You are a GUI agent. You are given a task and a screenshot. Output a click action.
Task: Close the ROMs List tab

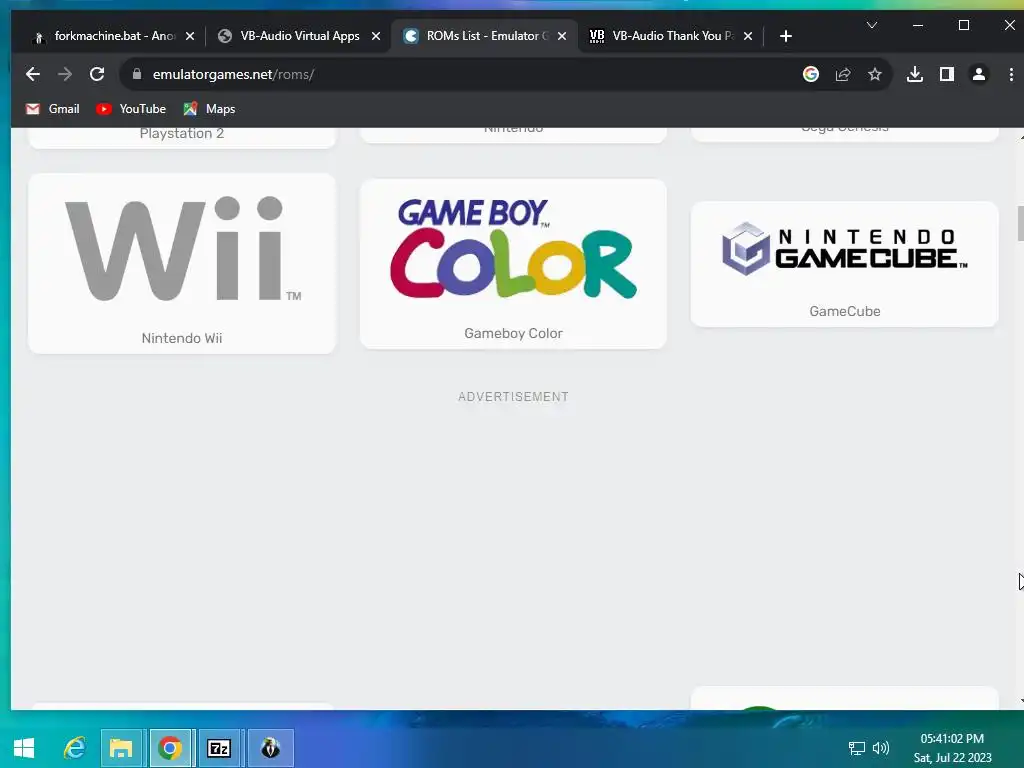click(562, 36)
